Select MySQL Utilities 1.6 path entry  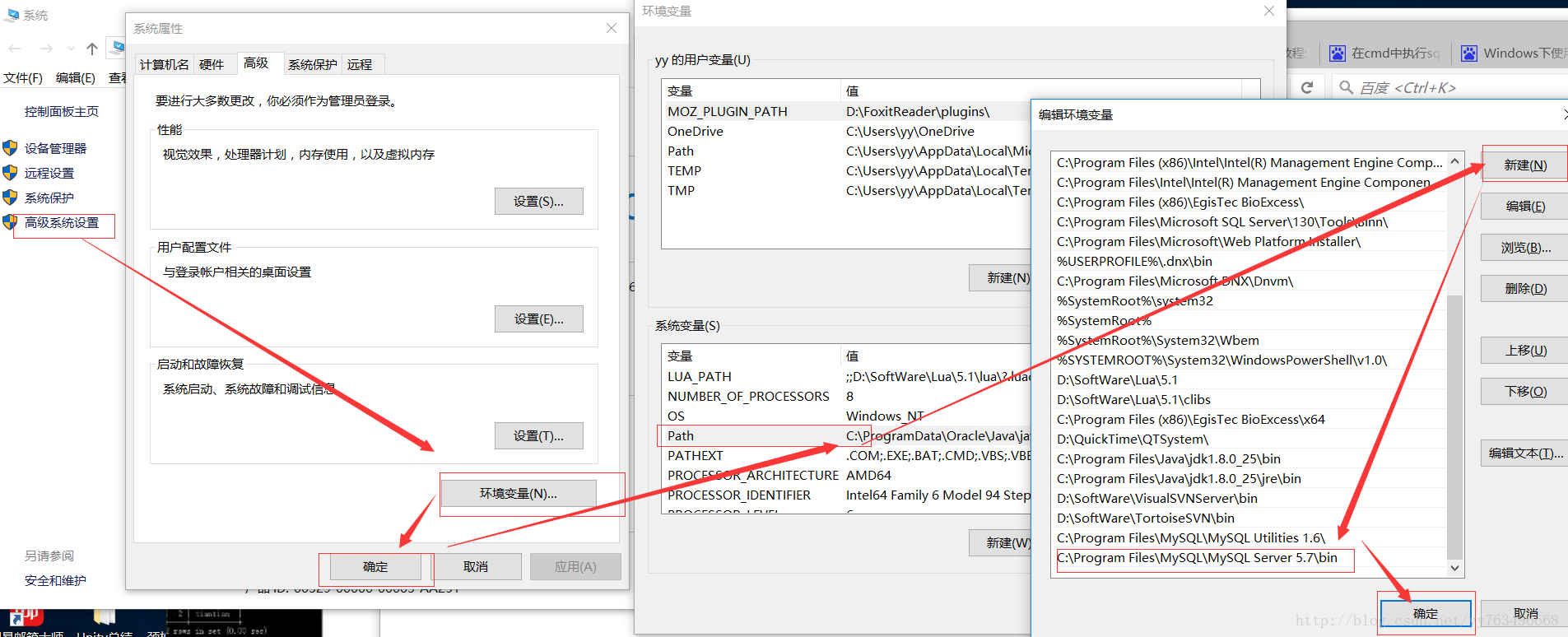point(1249,538)
